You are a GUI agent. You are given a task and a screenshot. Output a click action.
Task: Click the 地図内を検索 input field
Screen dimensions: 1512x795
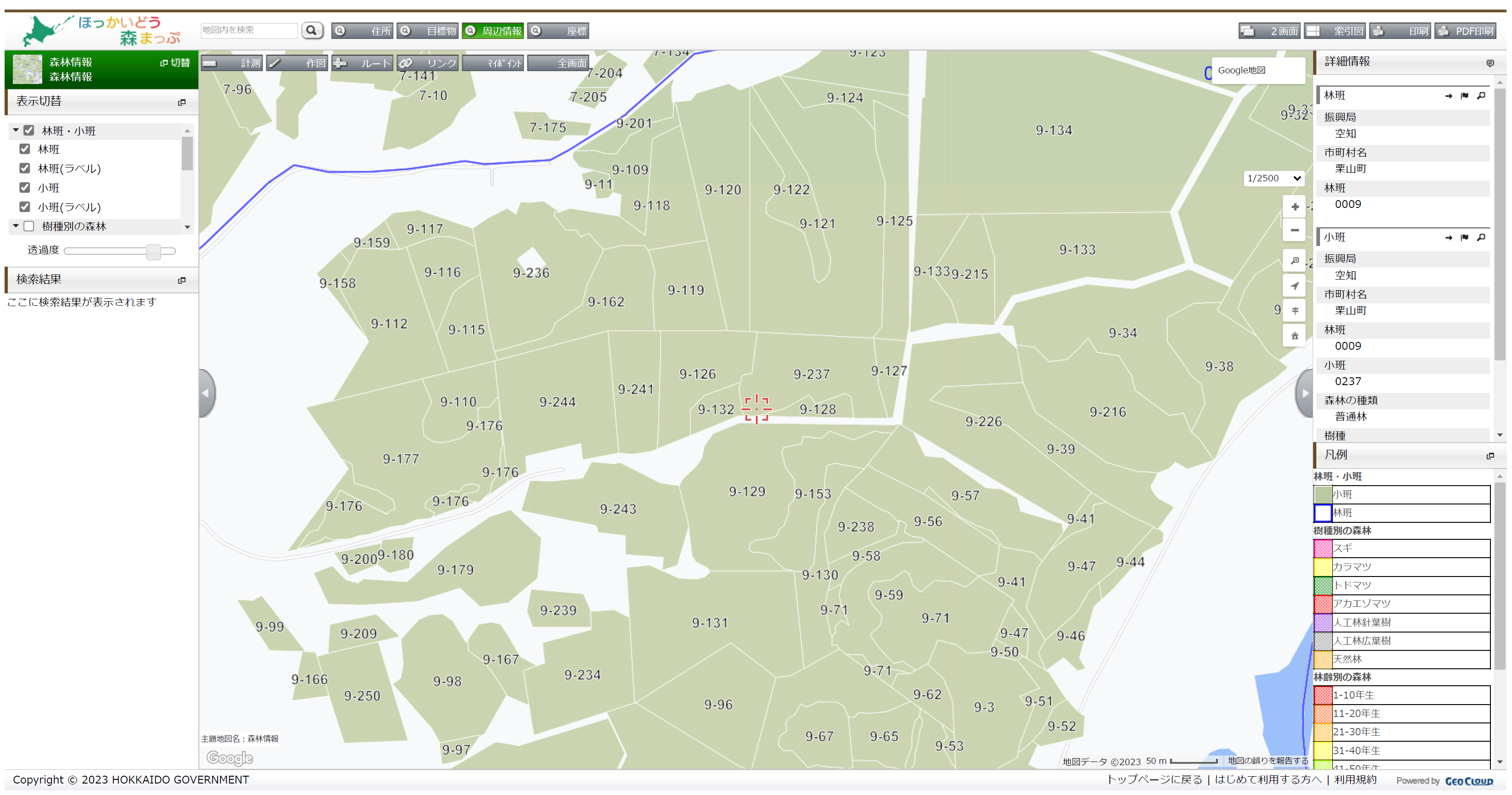(x=248, y=30)
